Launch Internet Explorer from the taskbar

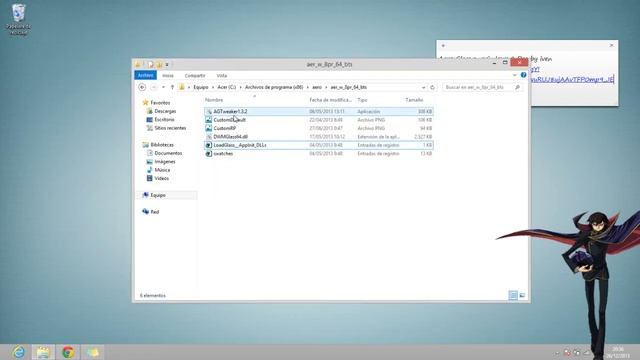pyautogui.click(x=18, y=352)
